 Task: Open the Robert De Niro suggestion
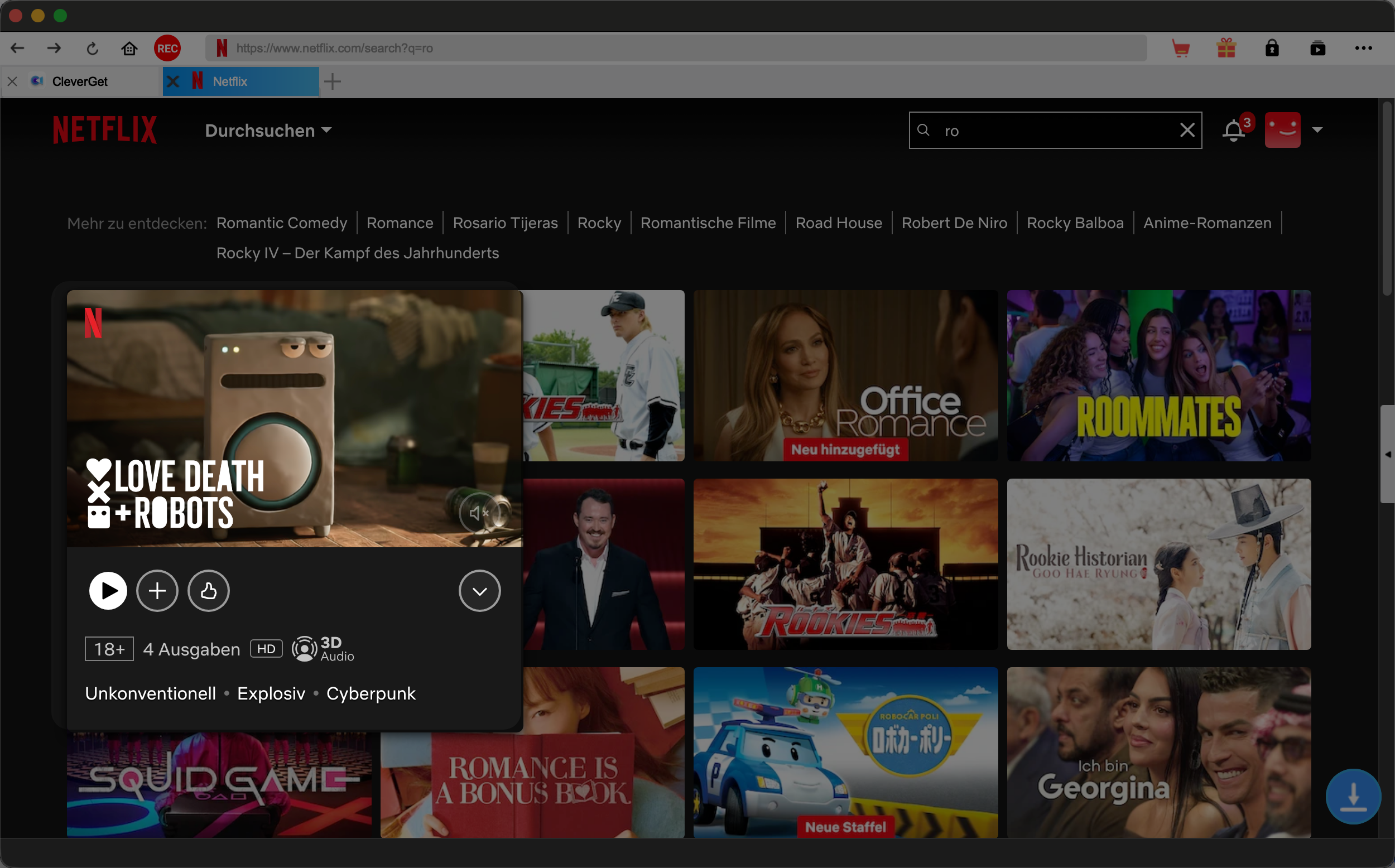click(x=954, y=223)
